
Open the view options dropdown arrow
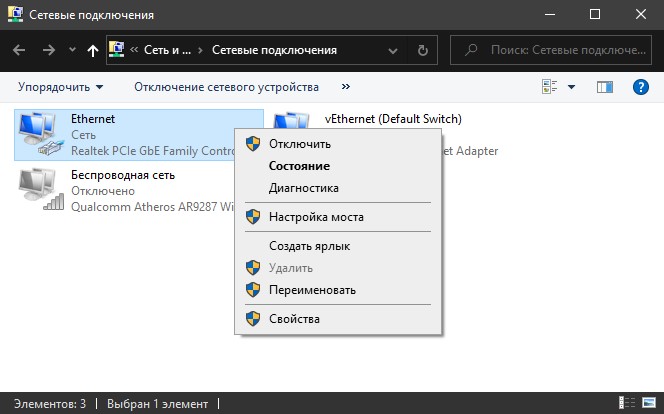[571, 87]
